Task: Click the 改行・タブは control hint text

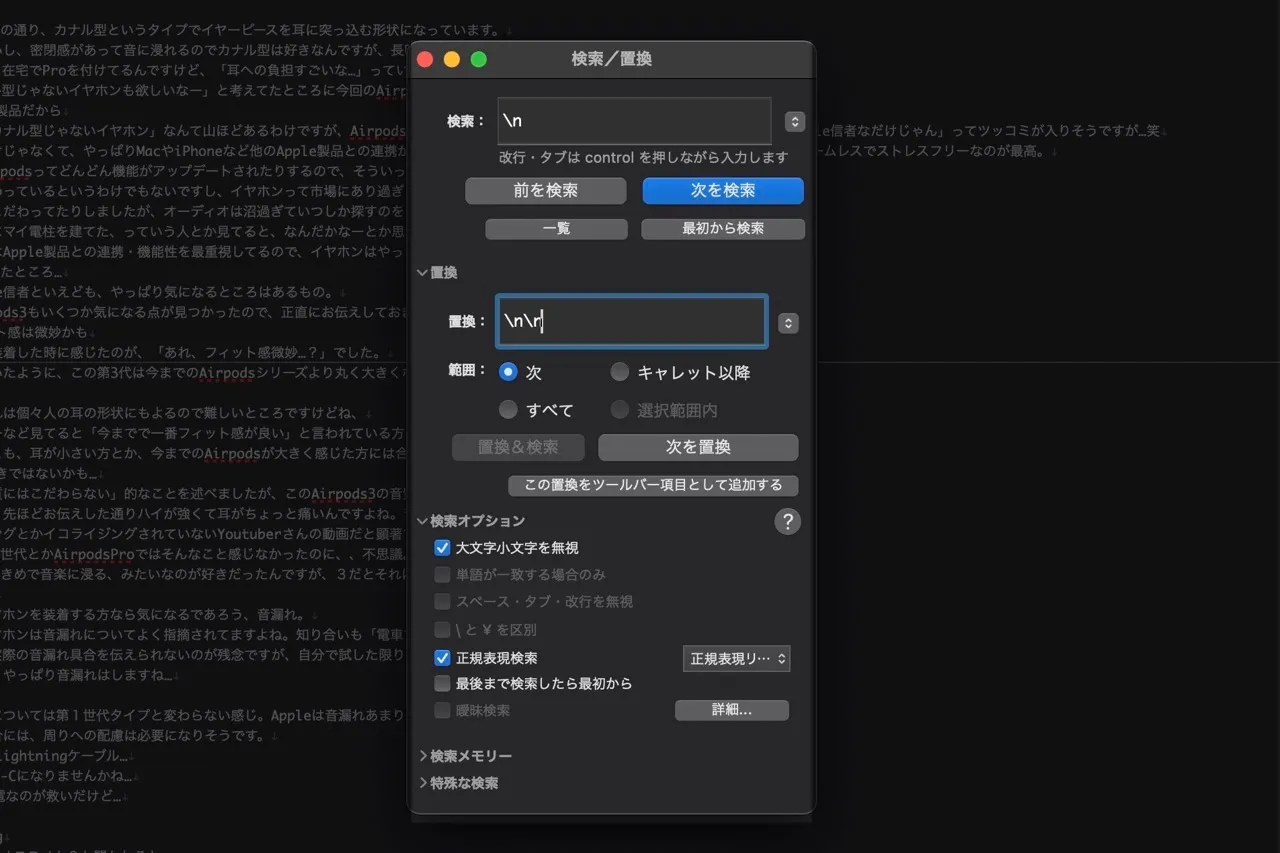Action: [x=643, y=157]
